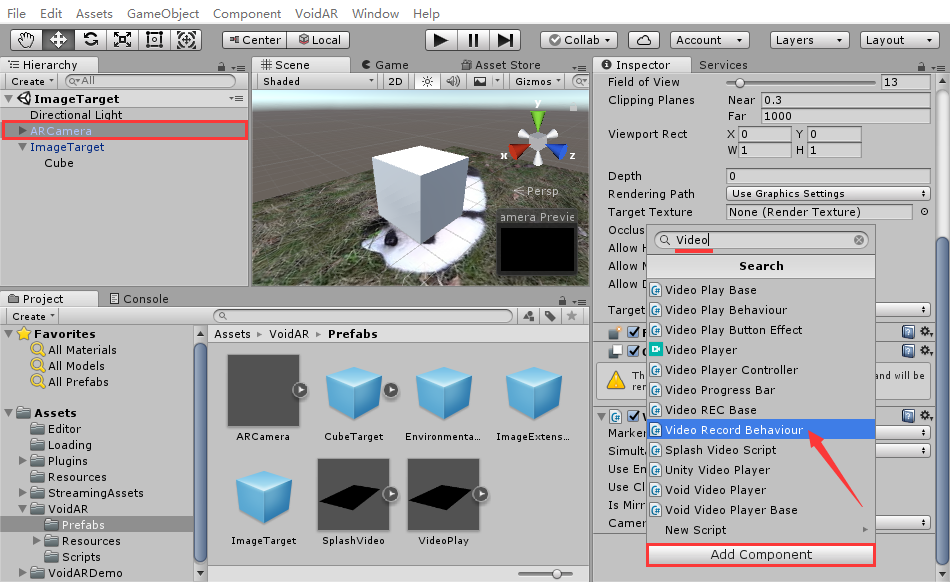Click Search by Label icon in Project
Image resolution: width=950 pixels, height=582 pixels.
[x=550, y=316]
